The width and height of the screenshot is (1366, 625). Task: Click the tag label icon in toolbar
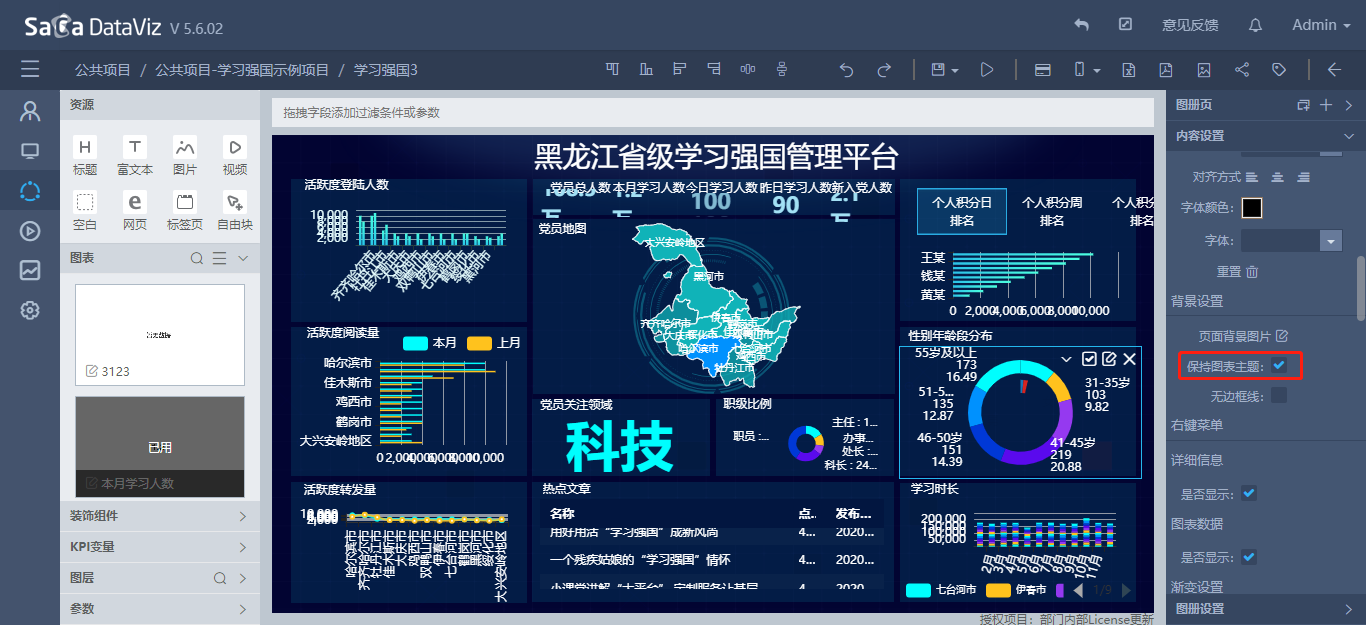[1279, 70]
